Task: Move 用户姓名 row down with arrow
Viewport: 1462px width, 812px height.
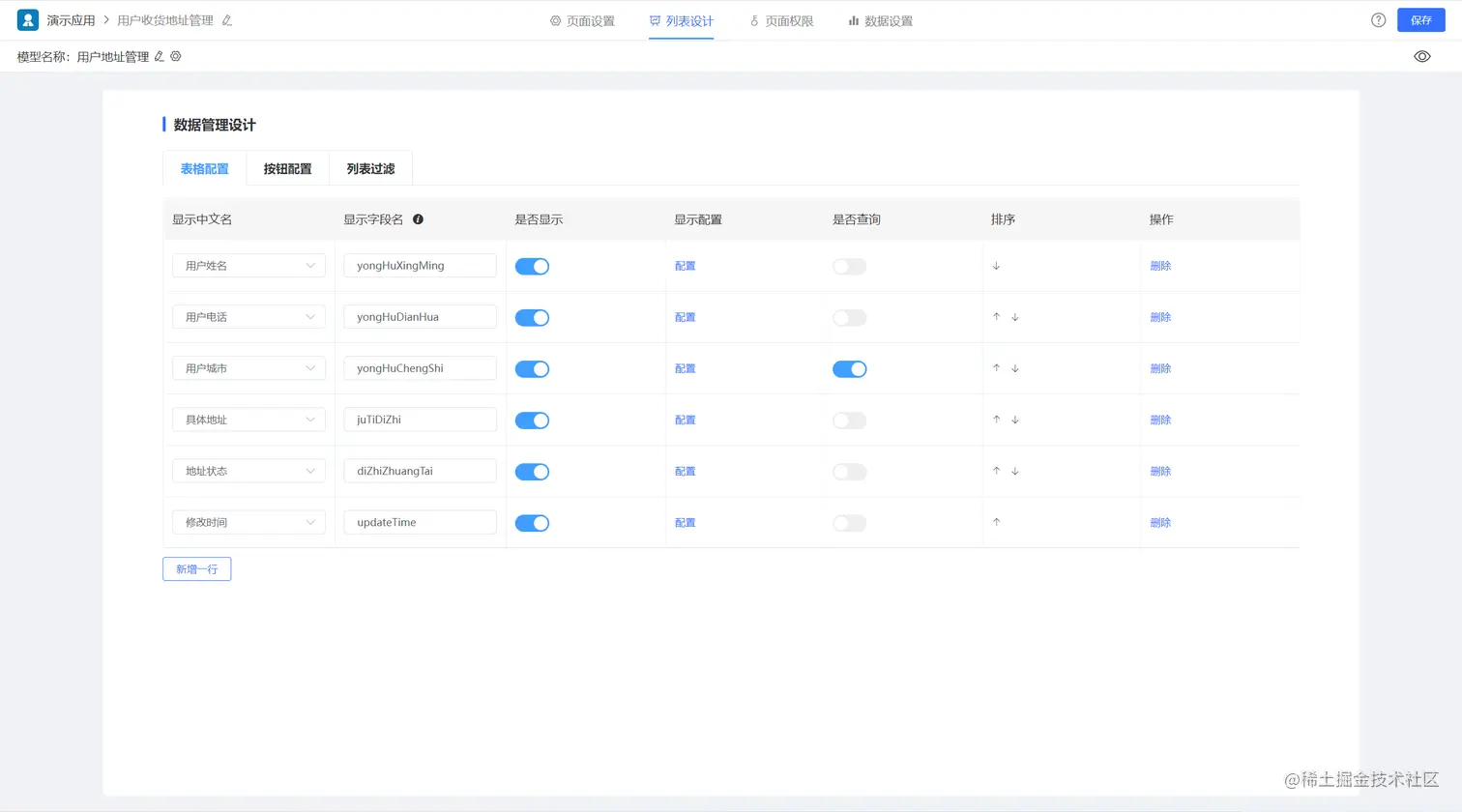Action: coord(996,266)
